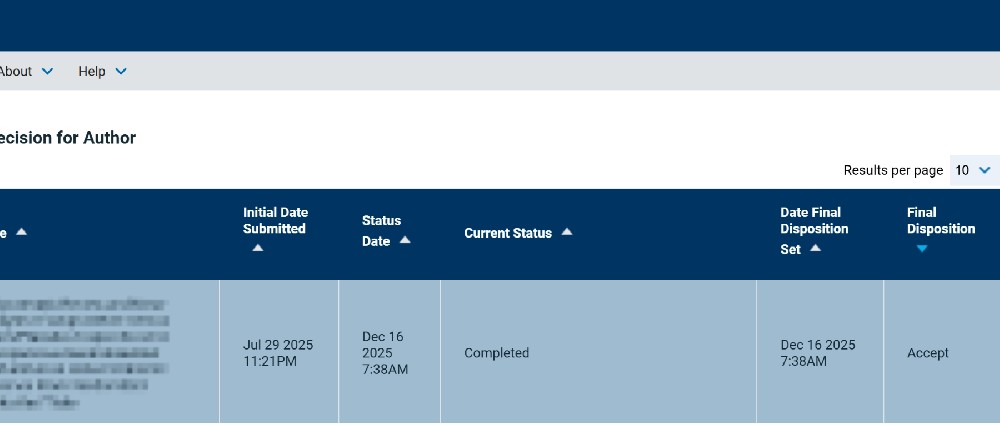Open the Help menu

92,71
